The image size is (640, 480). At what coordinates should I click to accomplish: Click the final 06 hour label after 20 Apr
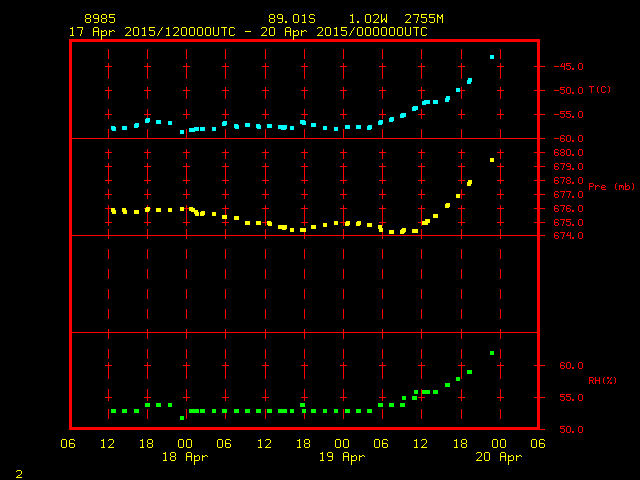[x=538, y=444]
